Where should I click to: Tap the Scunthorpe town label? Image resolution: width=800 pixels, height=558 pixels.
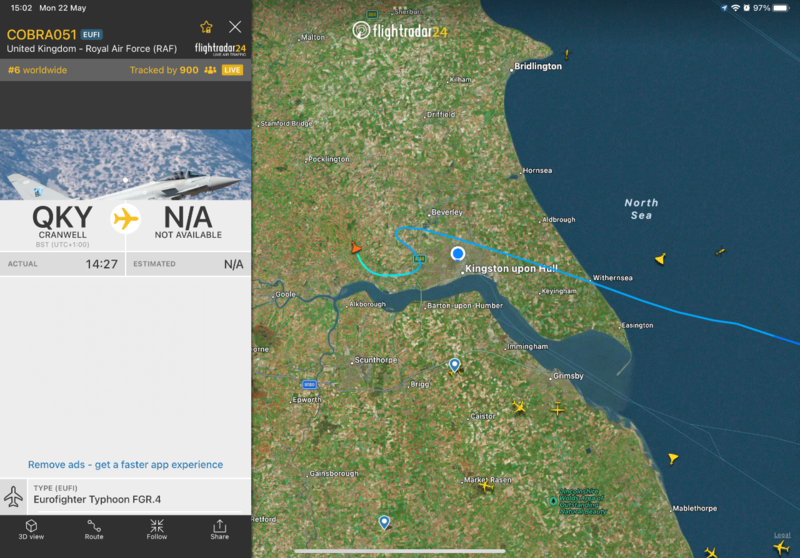pos(376,360)
